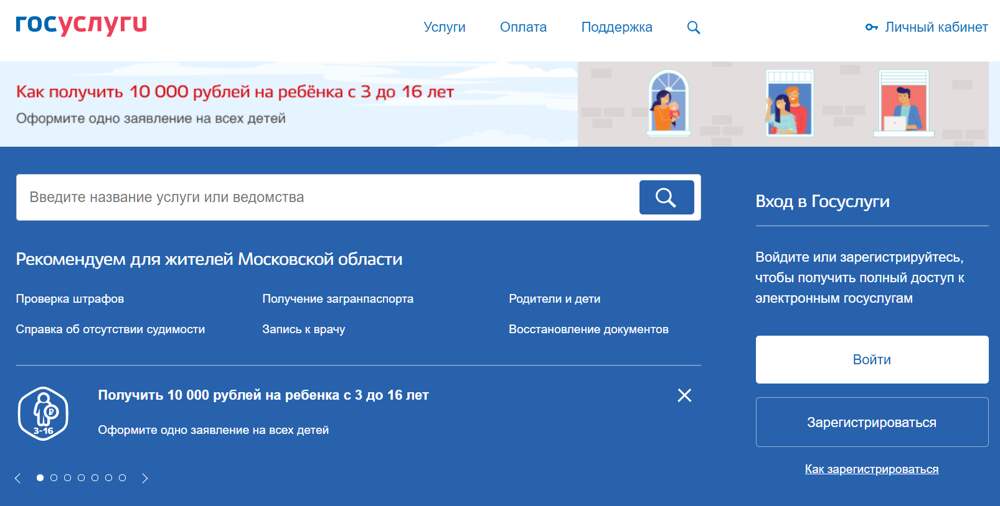Open the Оплата menu
This screenshot has height=506, width=1000.
[x=523, y=27]
